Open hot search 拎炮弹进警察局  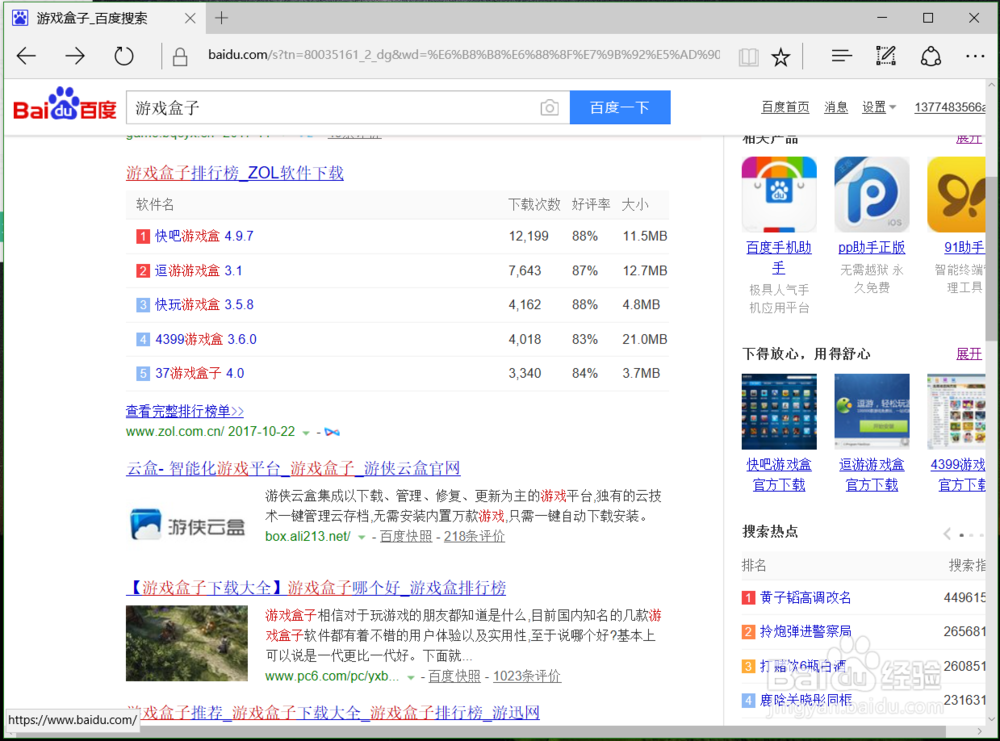(x=805, y=631)
